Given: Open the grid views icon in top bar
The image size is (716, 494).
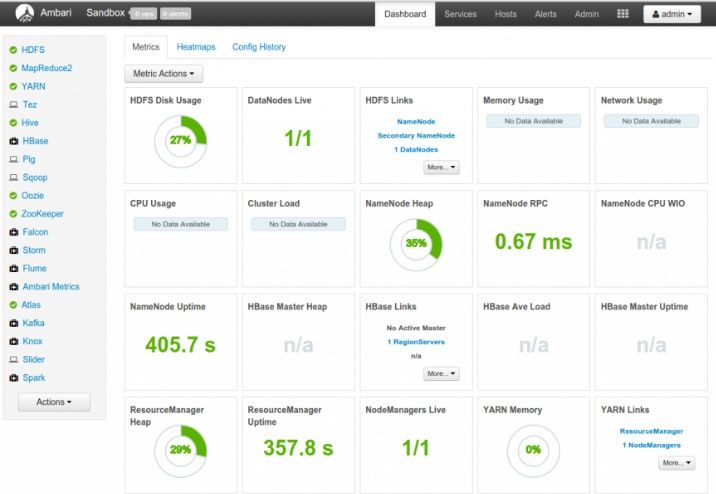Looking at the screenshot, I should tap(622, 14).
